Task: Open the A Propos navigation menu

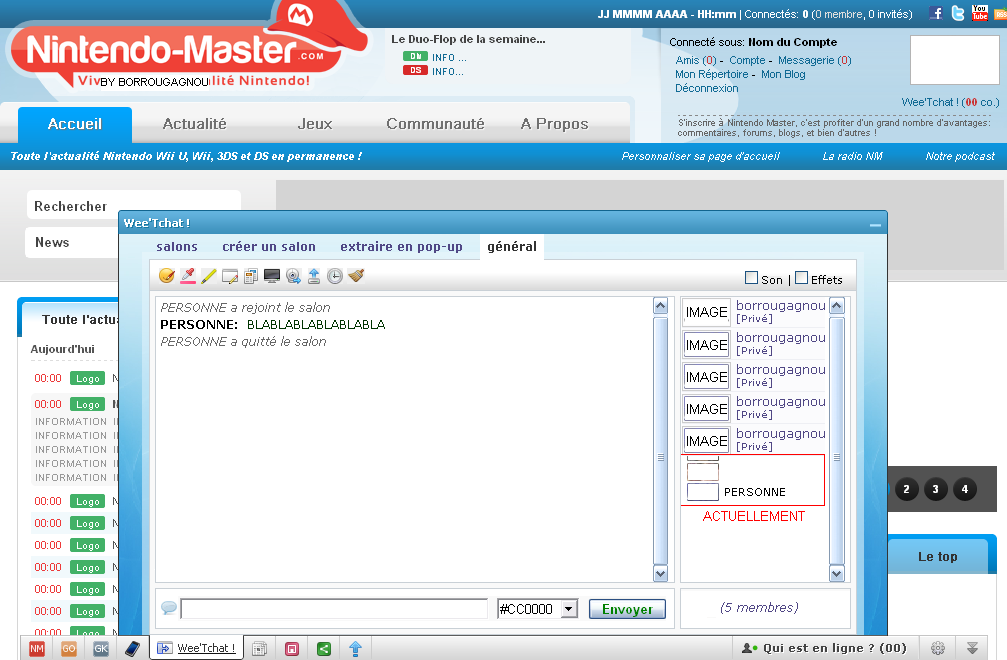Action: coord(554,124)
